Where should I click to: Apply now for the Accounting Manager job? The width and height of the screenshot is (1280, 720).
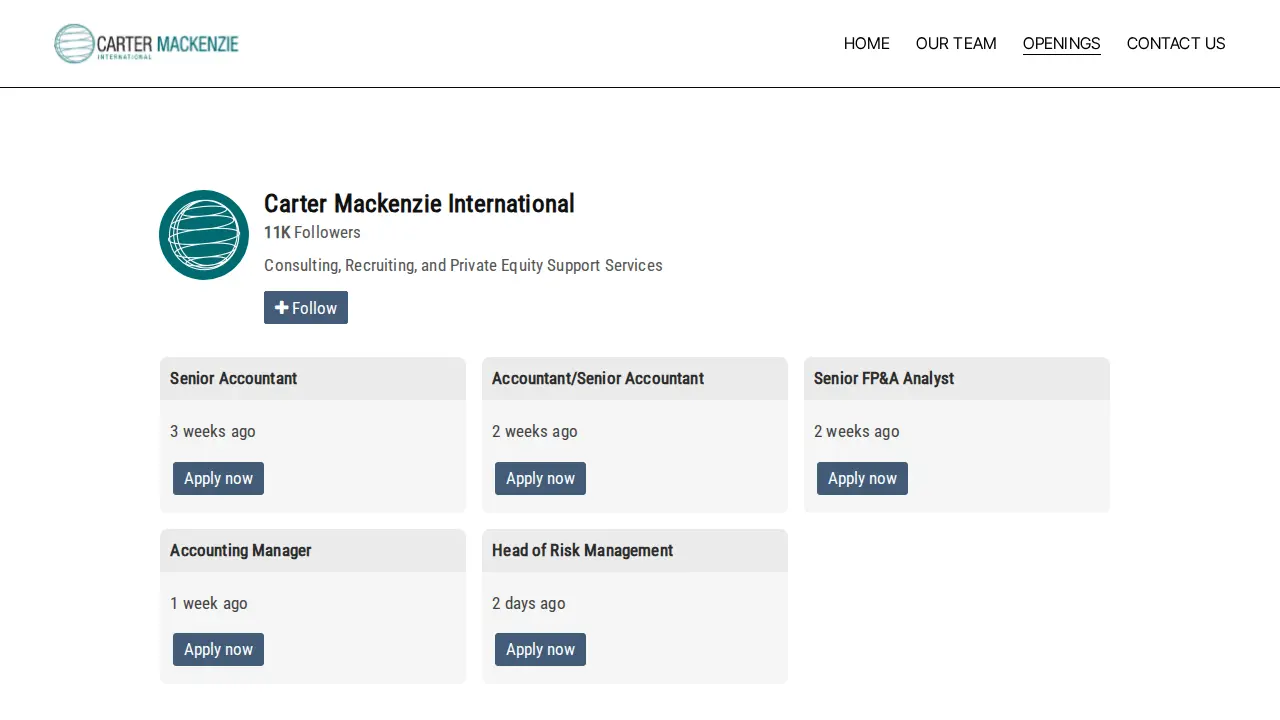point(218,649)
